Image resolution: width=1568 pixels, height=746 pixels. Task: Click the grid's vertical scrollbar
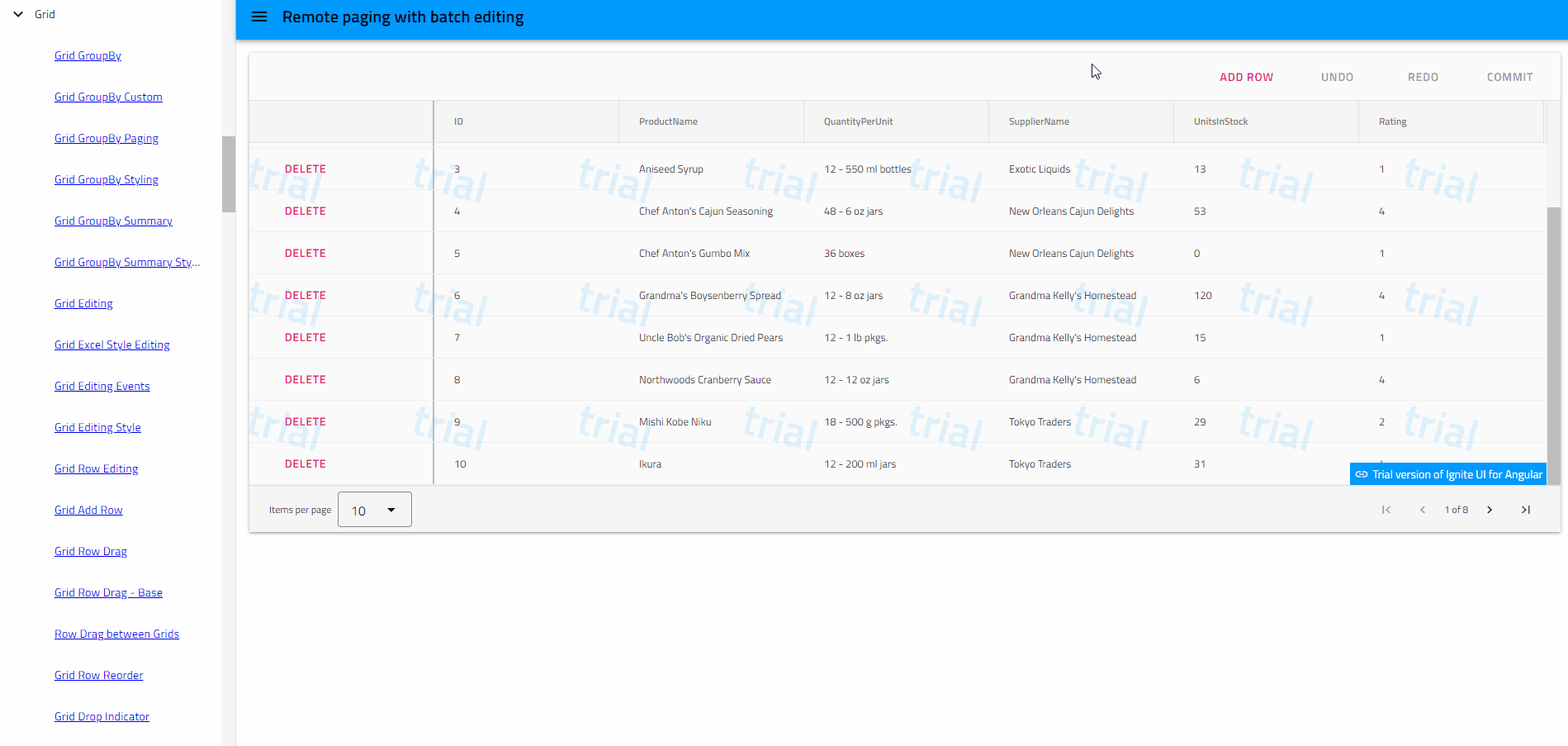1556,347
